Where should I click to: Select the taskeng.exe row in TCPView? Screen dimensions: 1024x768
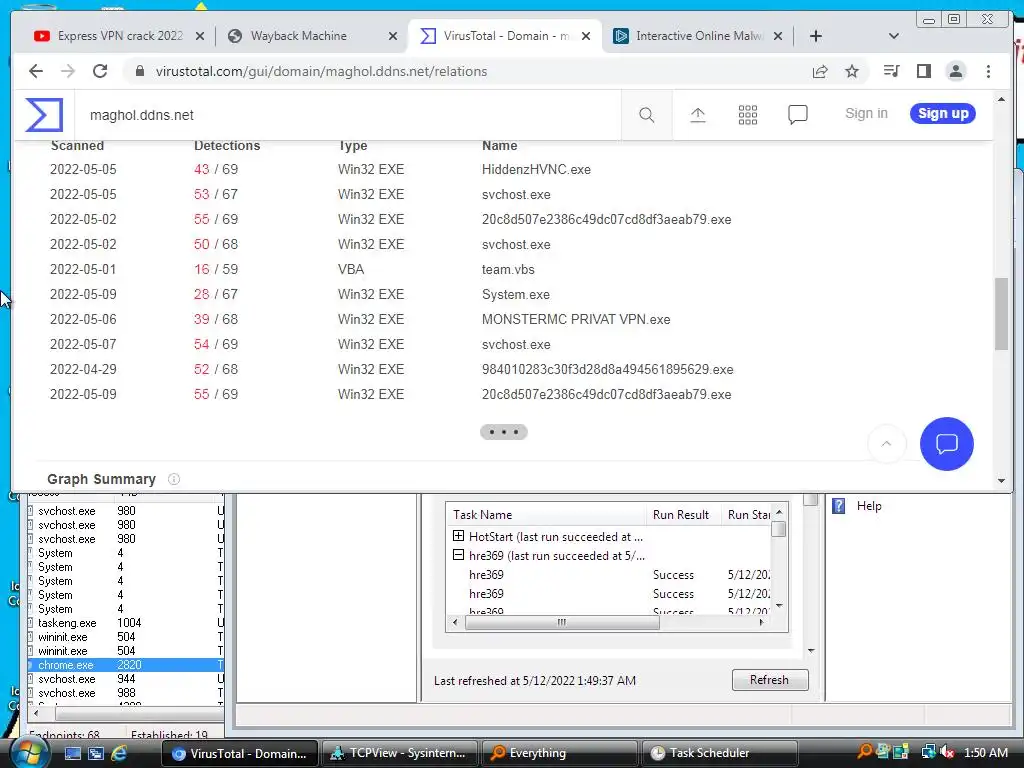(x=125, y=623)
